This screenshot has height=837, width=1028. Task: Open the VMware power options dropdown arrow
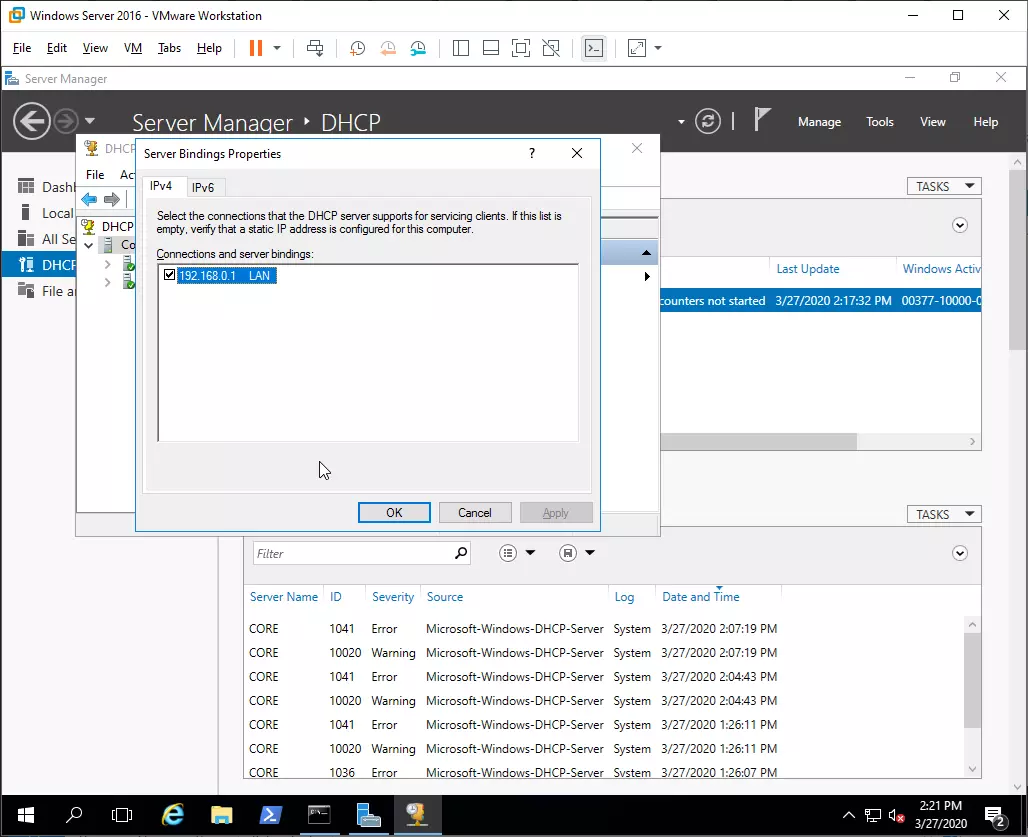pyautogui.click(x=277, y=48)
